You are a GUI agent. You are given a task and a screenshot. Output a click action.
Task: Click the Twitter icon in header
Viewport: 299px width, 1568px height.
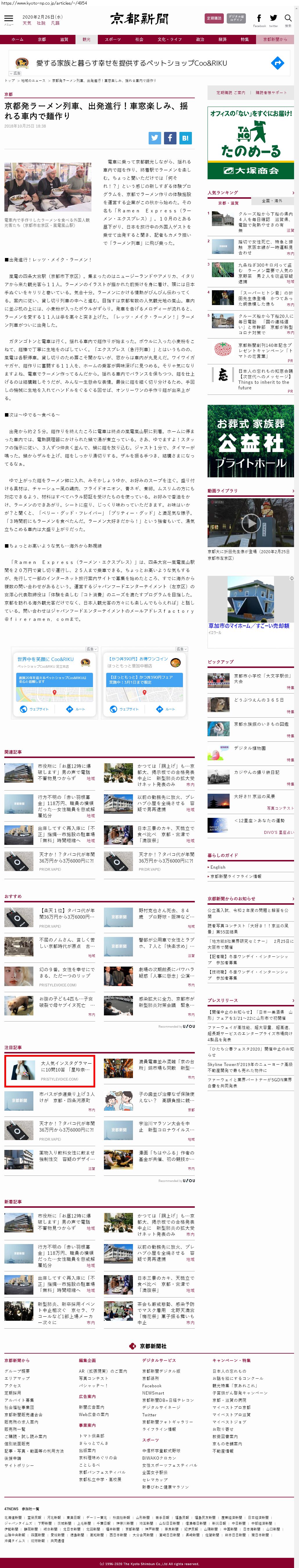click(273, 19)
